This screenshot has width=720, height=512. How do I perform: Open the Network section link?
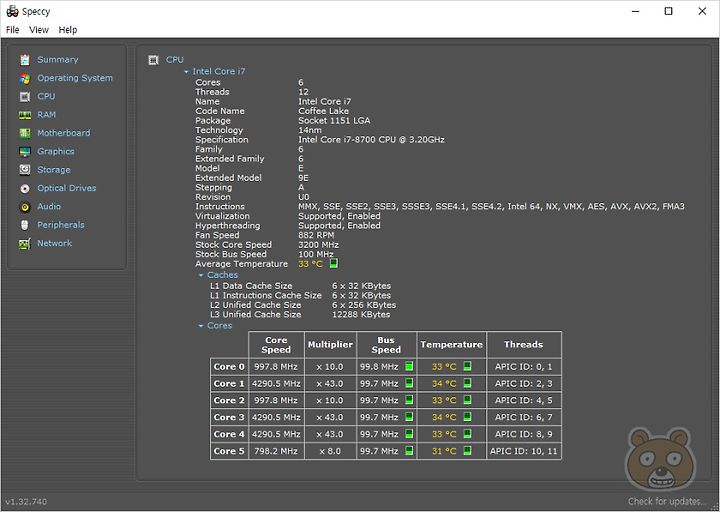[x=55, y=243]
